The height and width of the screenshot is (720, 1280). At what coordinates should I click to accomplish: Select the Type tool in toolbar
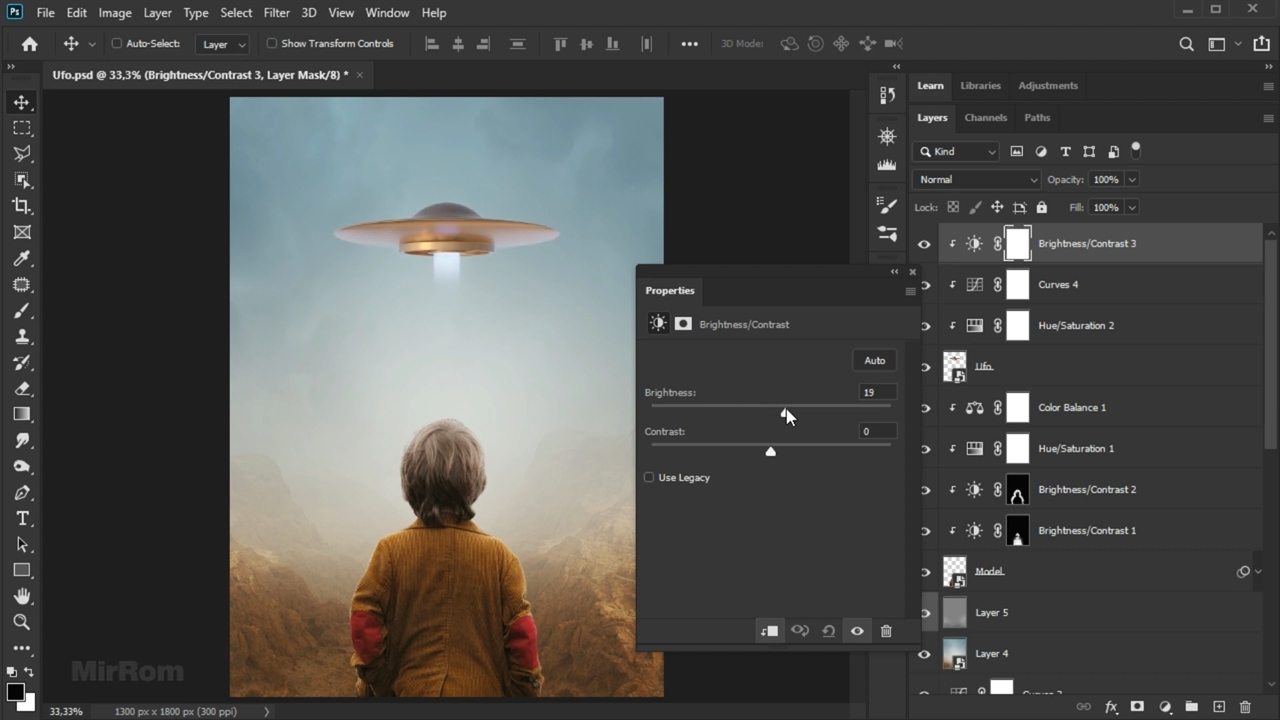point(21,518)
